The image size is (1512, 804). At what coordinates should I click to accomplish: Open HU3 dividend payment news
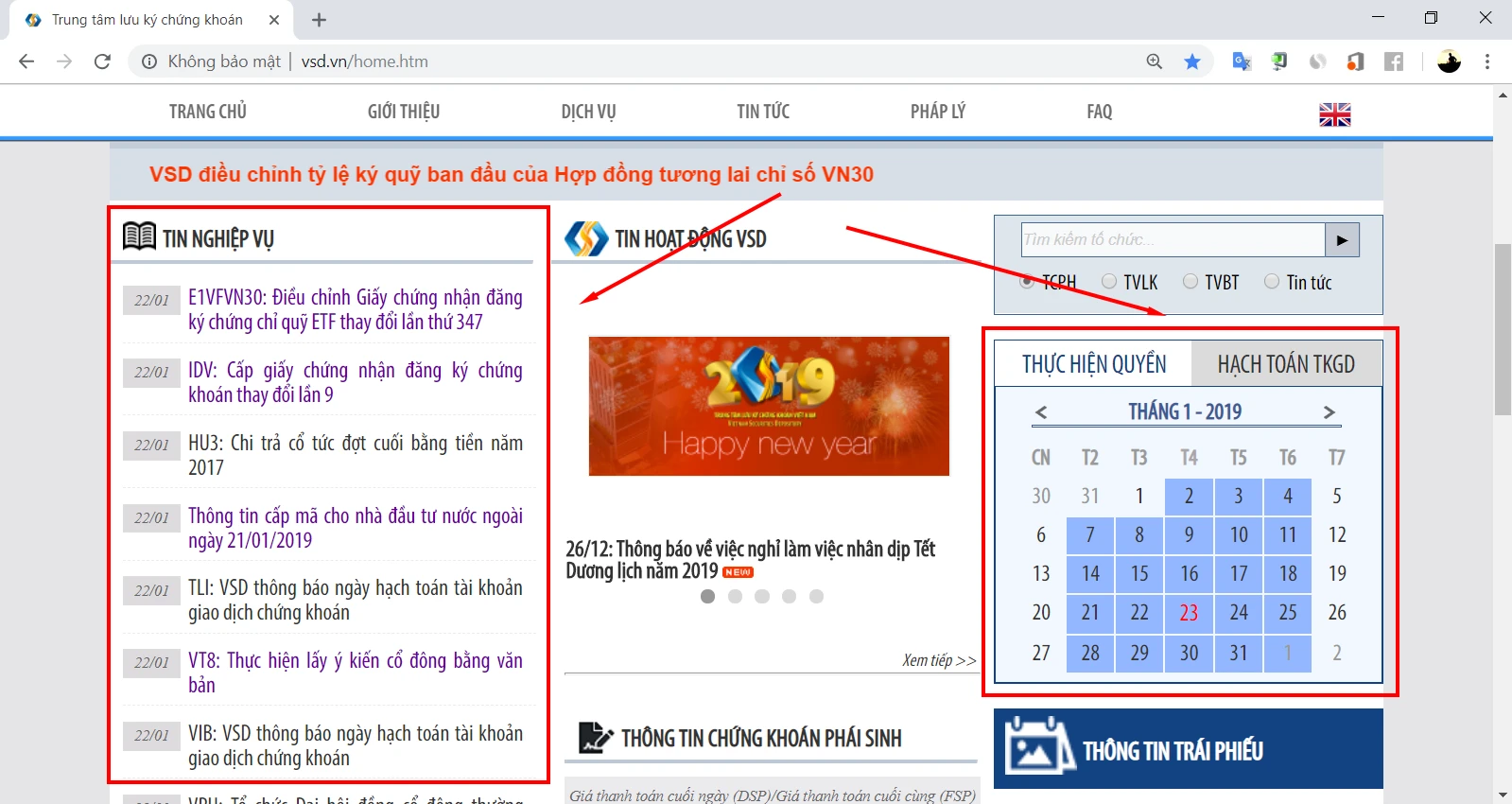(x=356, y=455)
